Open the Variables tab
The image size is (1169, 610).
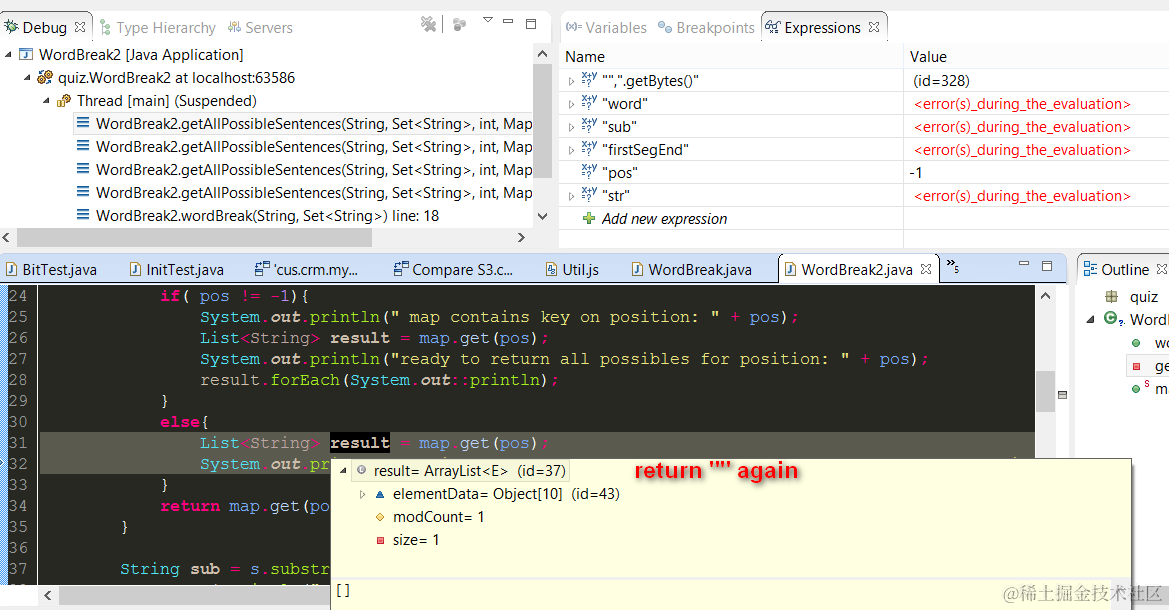606,28
